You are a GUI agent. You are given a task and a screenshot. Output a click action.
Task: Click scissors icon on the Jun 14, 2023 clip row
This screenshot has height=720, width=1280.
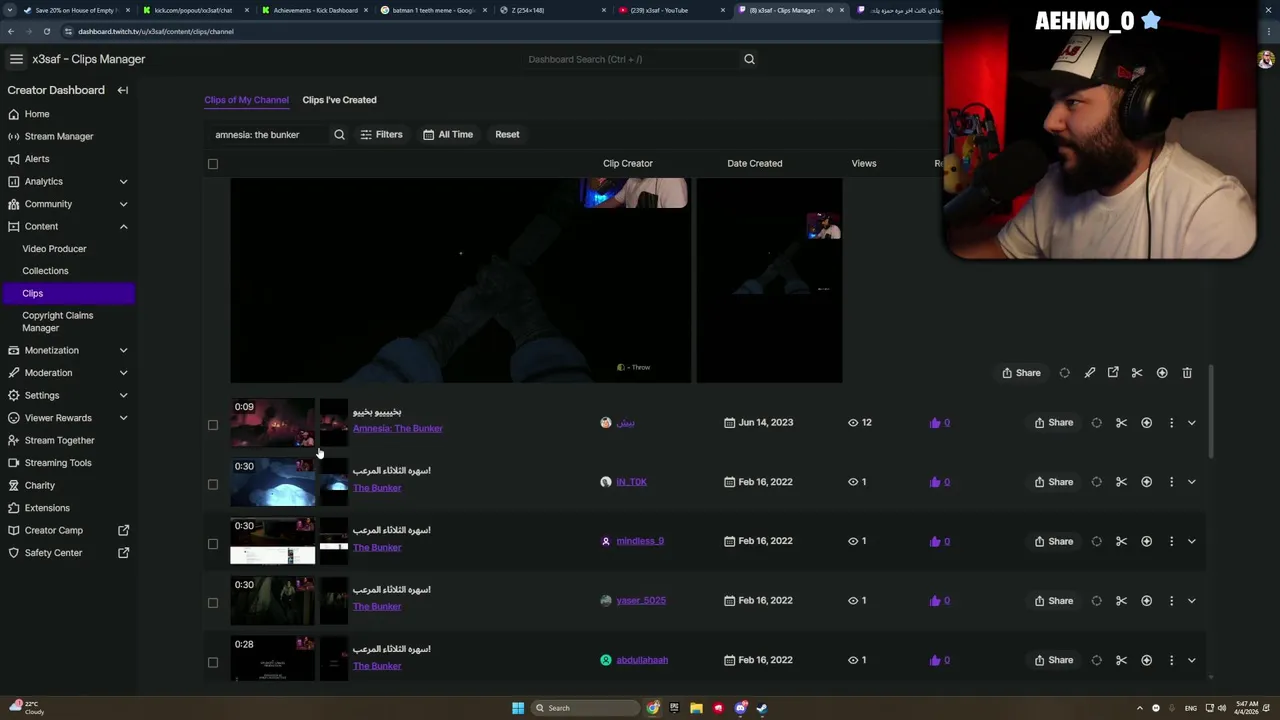pyautogui.click(x=1121, y=423)
